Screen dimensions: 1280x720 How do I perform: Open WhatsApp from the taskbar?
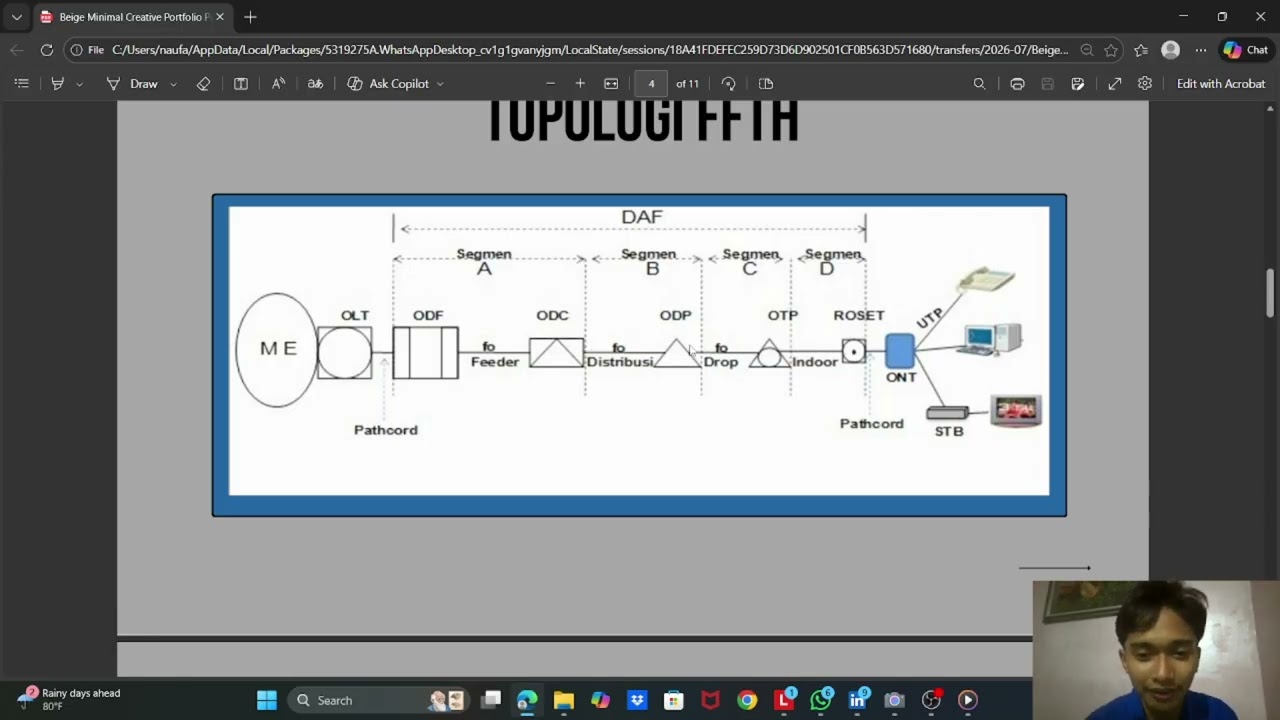820,701
